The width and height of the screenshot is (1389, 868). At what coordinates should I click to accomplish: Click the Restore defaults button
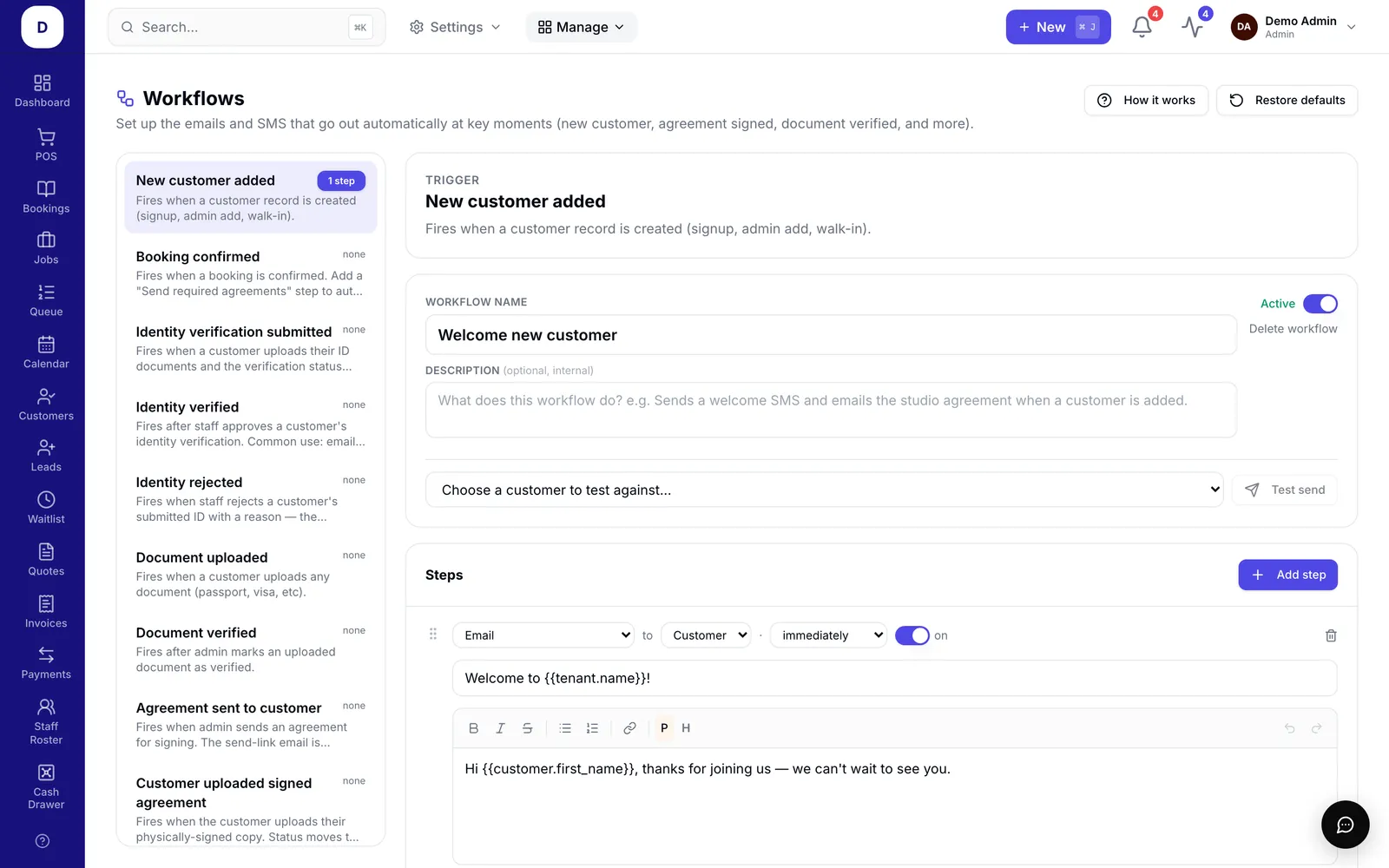[1287, 100]
